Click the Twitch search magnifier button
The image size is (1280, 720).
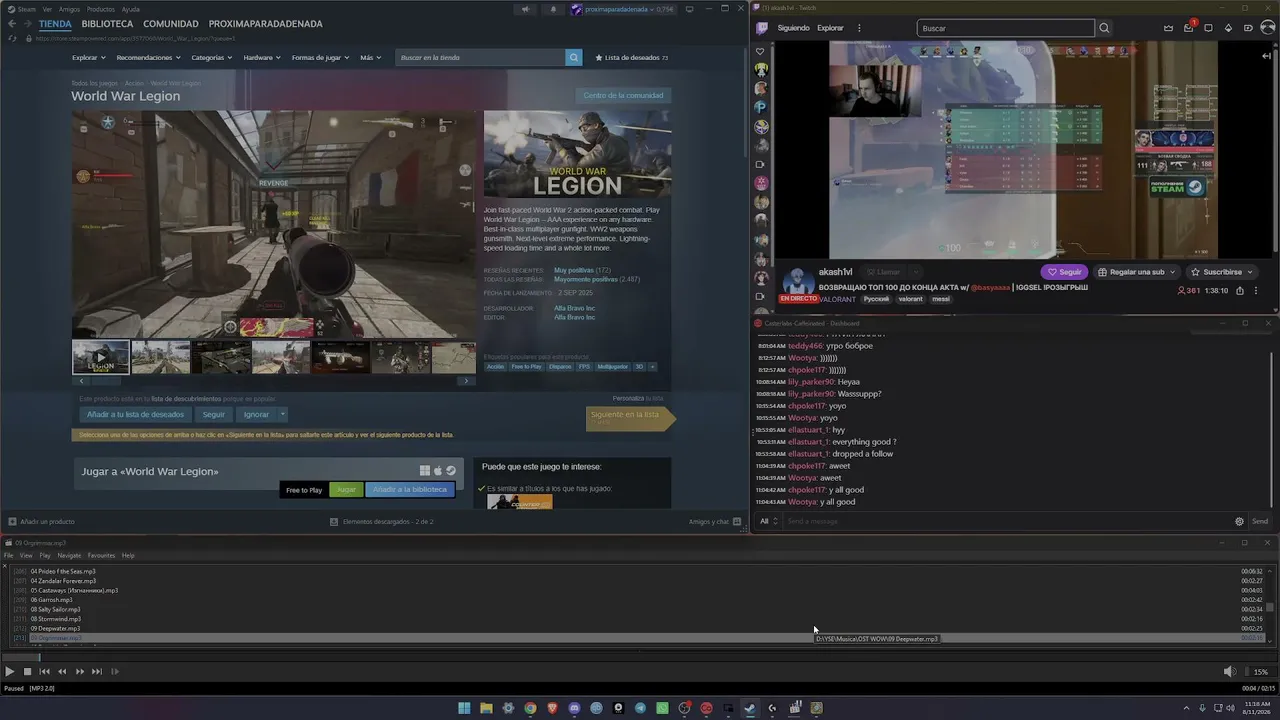click(1104, 28)
